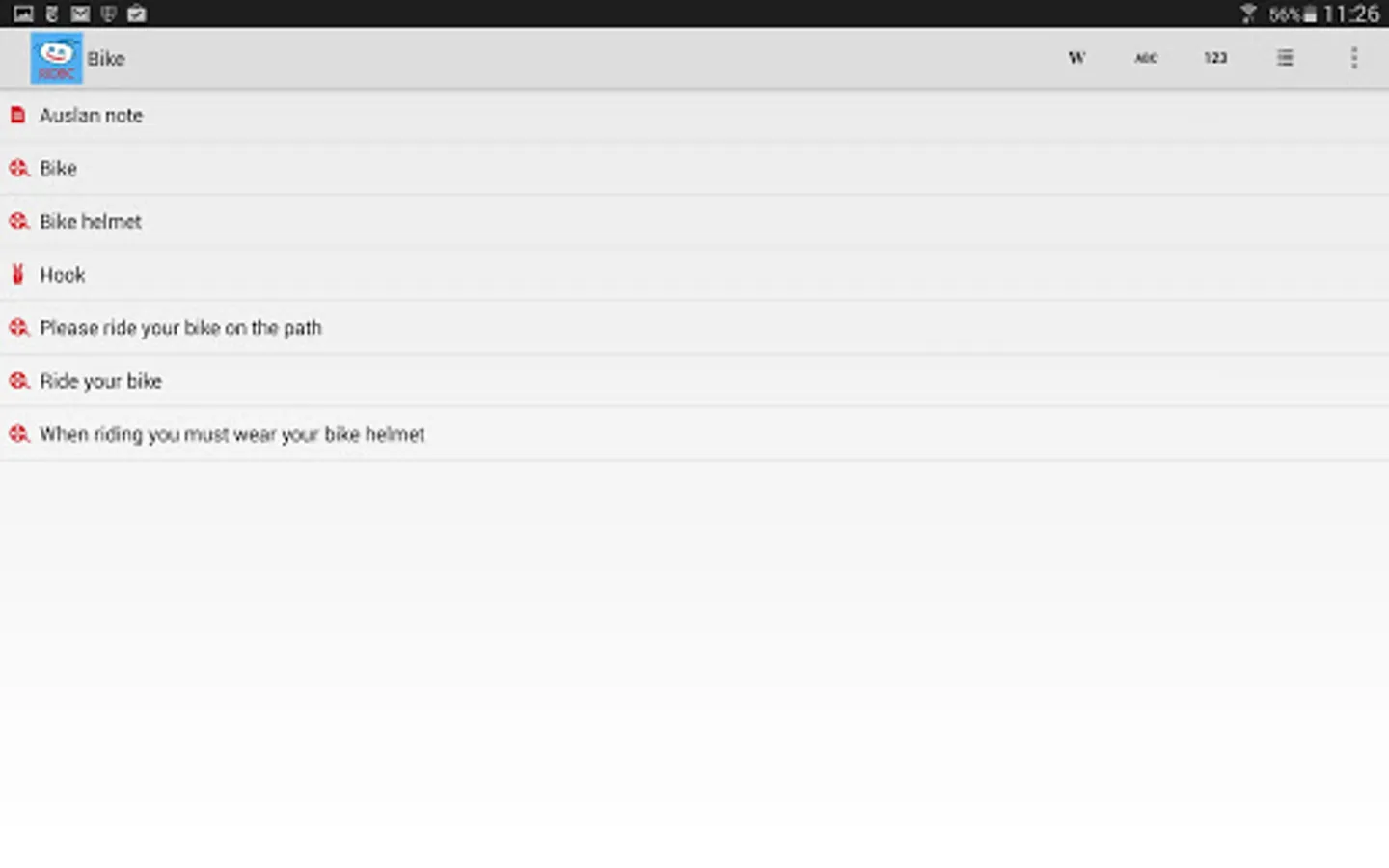Viewport: 1389px width, 868px height.
Task: Tap the icon beside When riding you must
Action: tap(19, 433)
